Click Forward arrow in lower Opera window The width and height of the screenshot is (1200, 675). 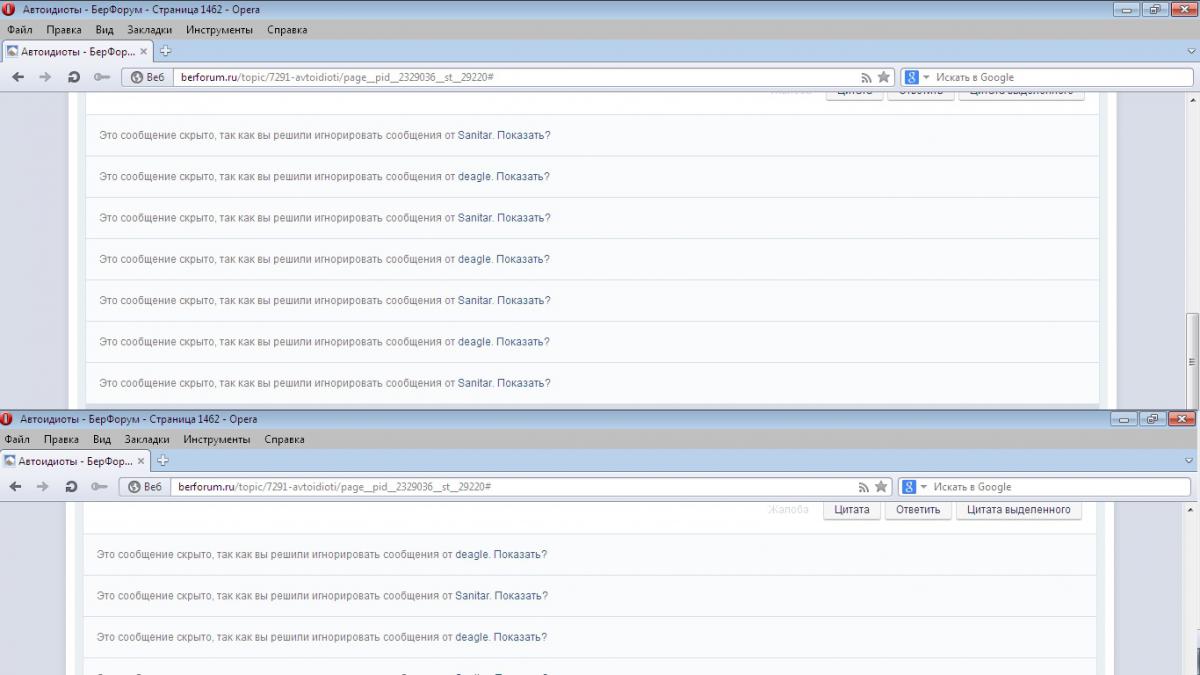42,487
